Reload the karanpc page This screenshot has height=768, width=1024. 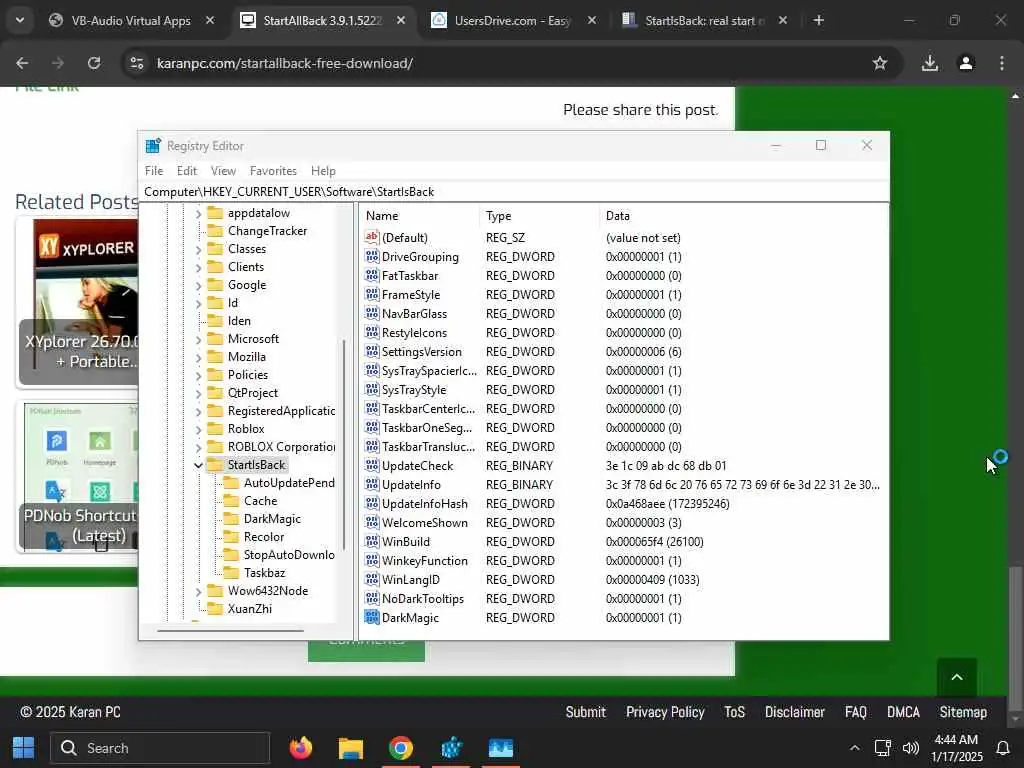(94, 63)
